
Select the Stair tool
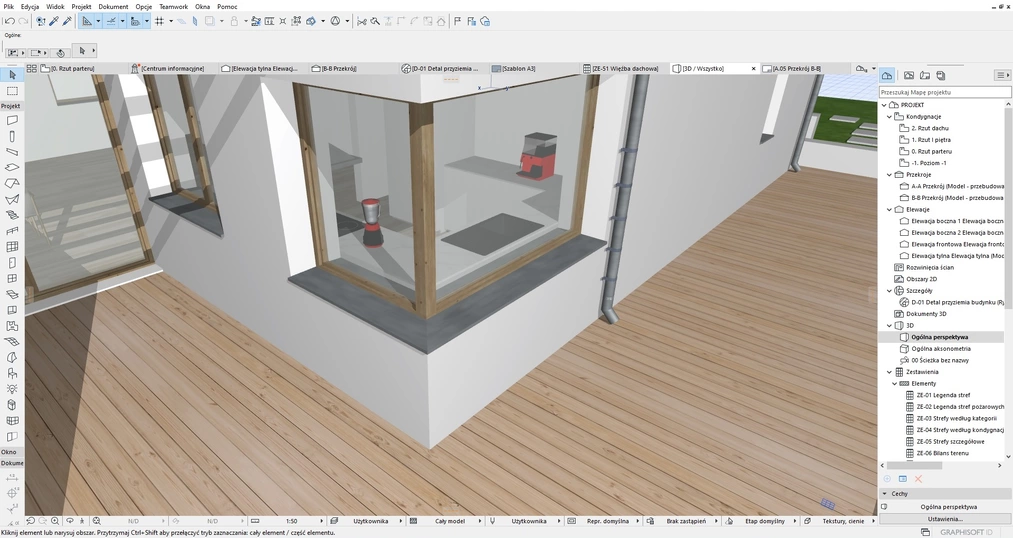point(12,215)
